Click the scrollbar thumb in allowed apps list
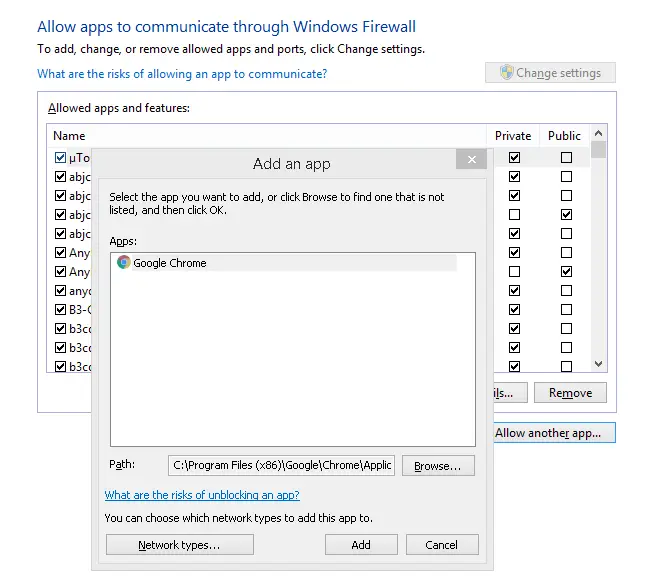 [x=599, y=150]
